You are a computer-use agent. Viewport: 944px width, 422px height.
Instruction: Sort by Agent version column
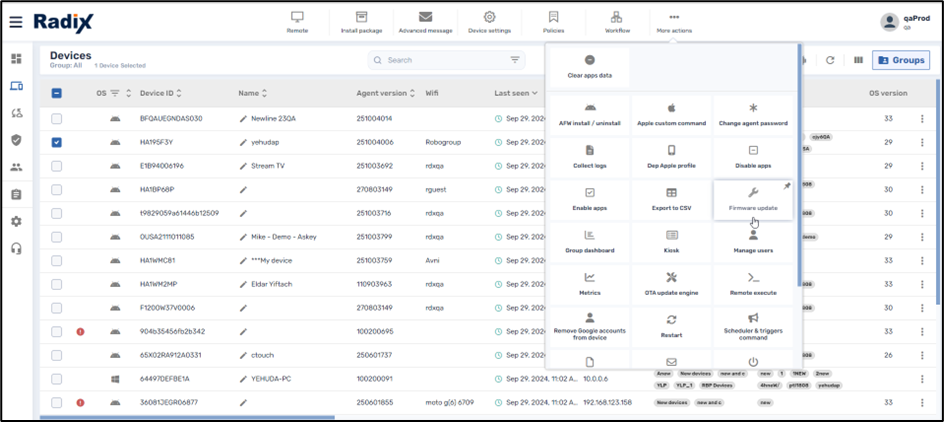pos(412,93)
